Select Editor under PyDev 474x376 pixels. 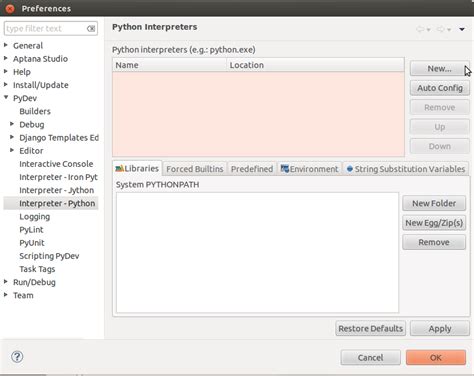31,151
